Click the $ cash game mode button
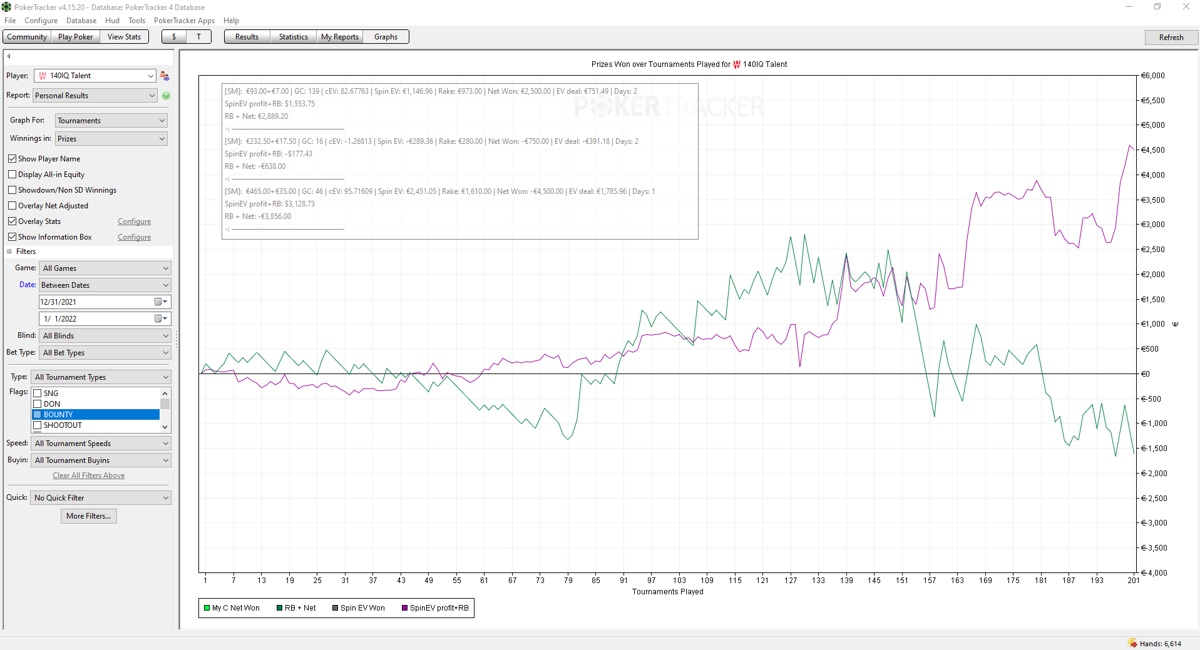This screenshot has width=1200, height=650. tap(174, 37)
